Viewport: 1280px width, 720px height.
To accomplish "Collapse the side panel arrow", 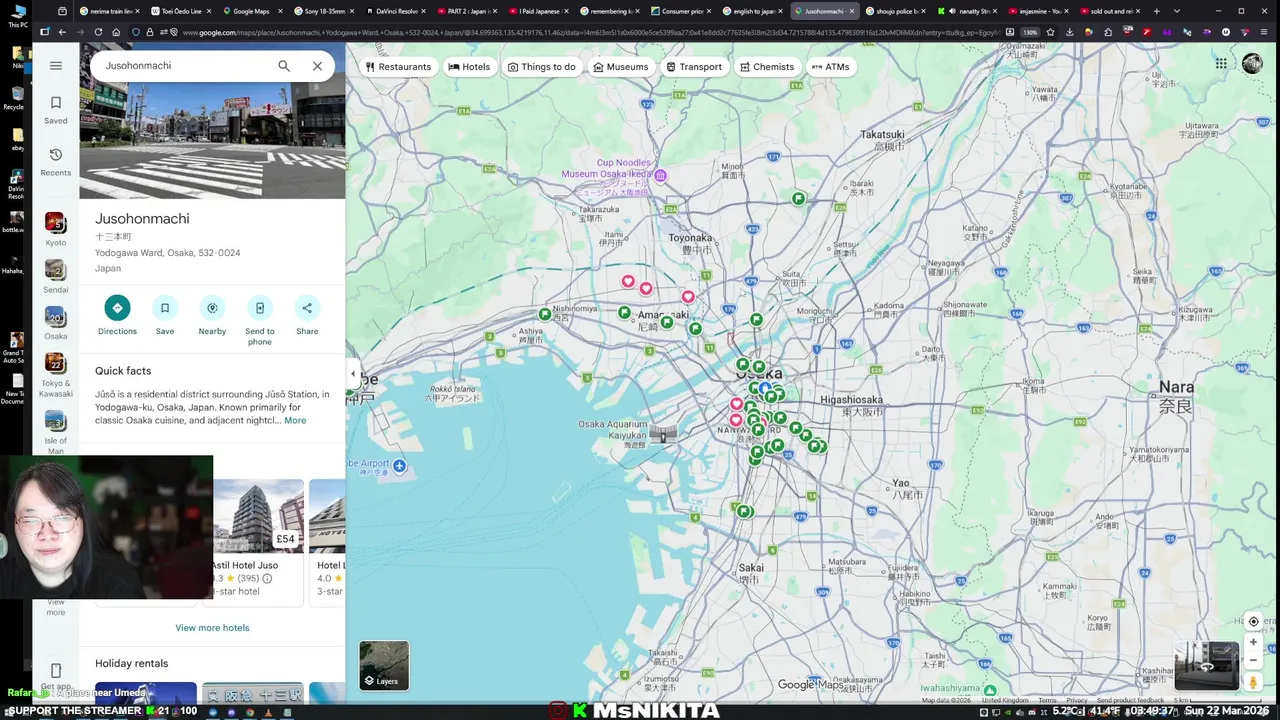I will pos(352,374).
